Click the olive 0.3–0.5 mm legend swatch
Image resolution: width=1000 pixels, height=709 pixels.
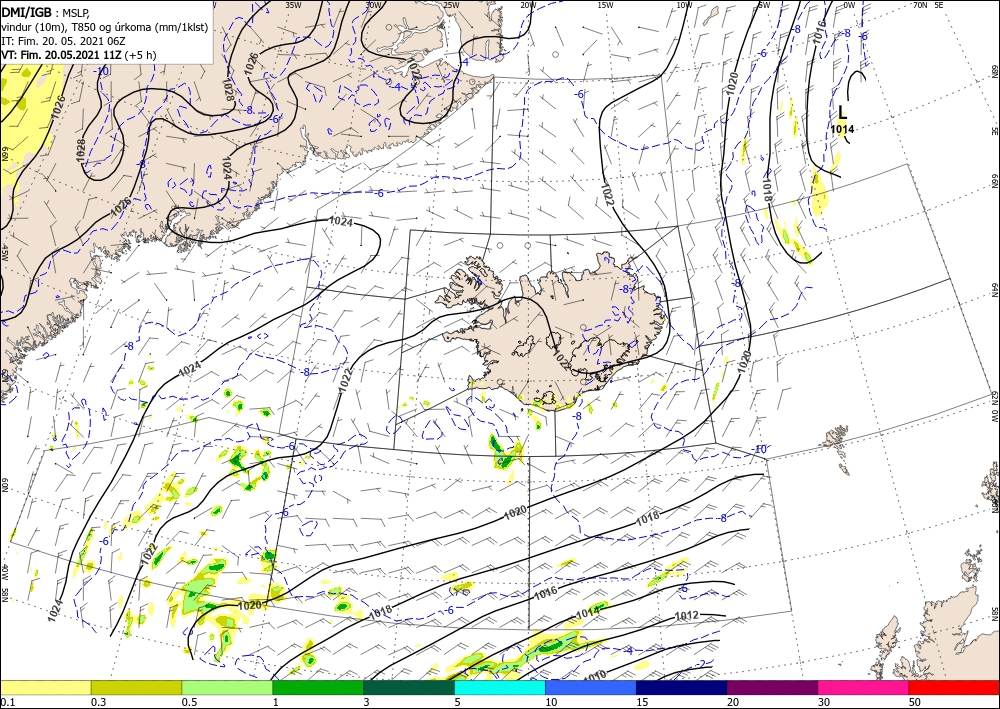(136, 687)
